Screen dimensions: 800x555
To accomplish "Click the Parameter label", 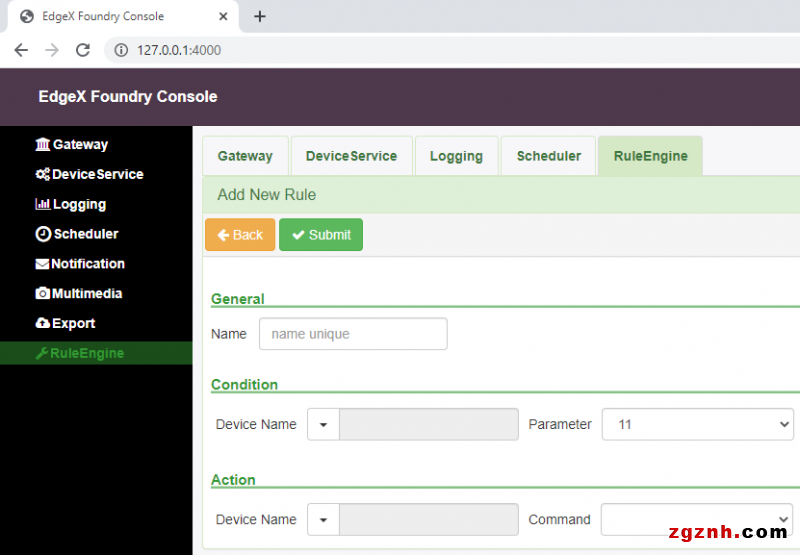I will click(560, 424).
